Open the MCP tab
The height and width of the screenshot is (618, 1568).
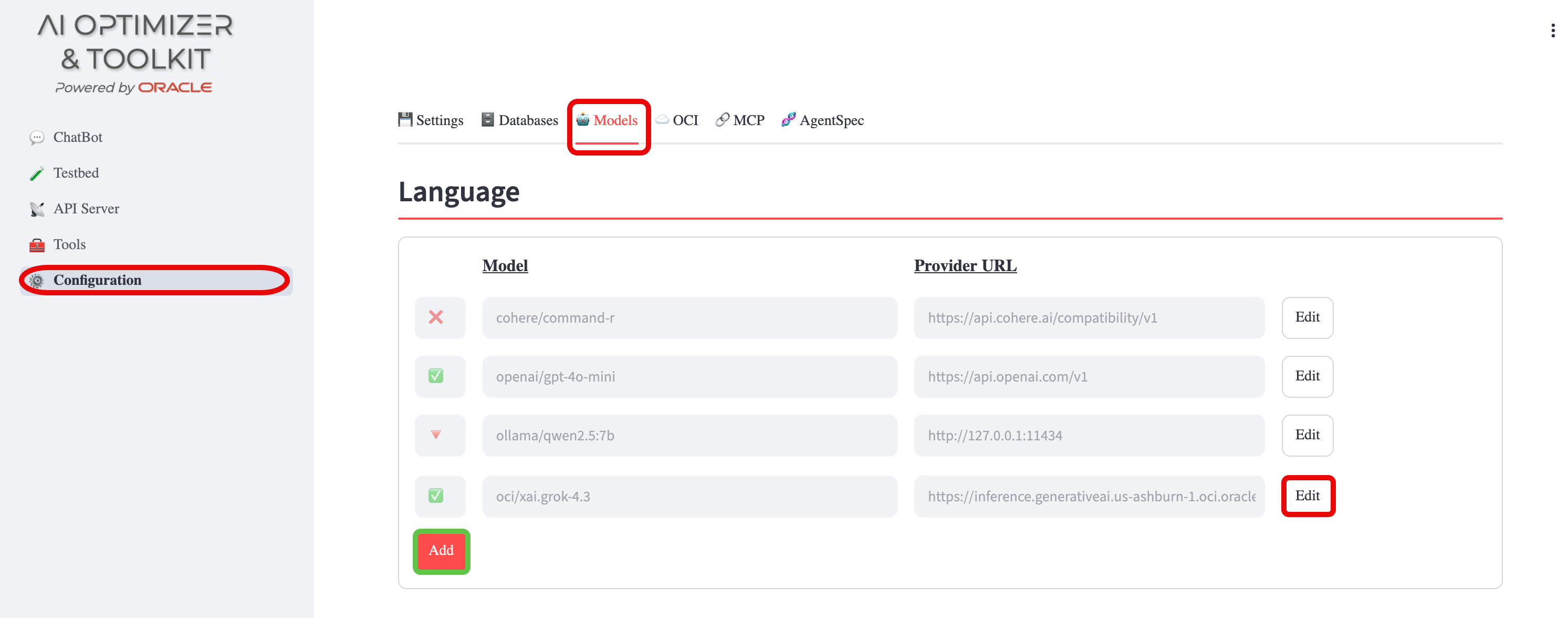click(740, 120)
